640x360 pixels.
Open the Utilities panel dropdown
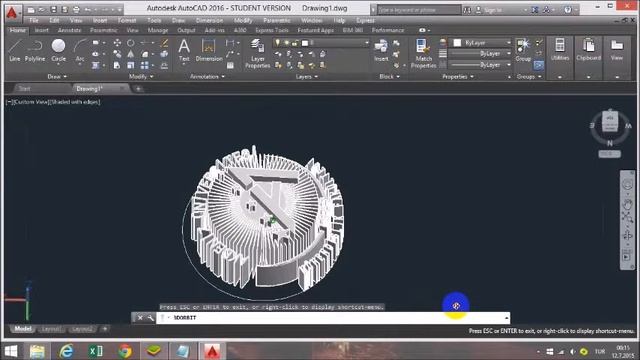[x=560, y=77]
